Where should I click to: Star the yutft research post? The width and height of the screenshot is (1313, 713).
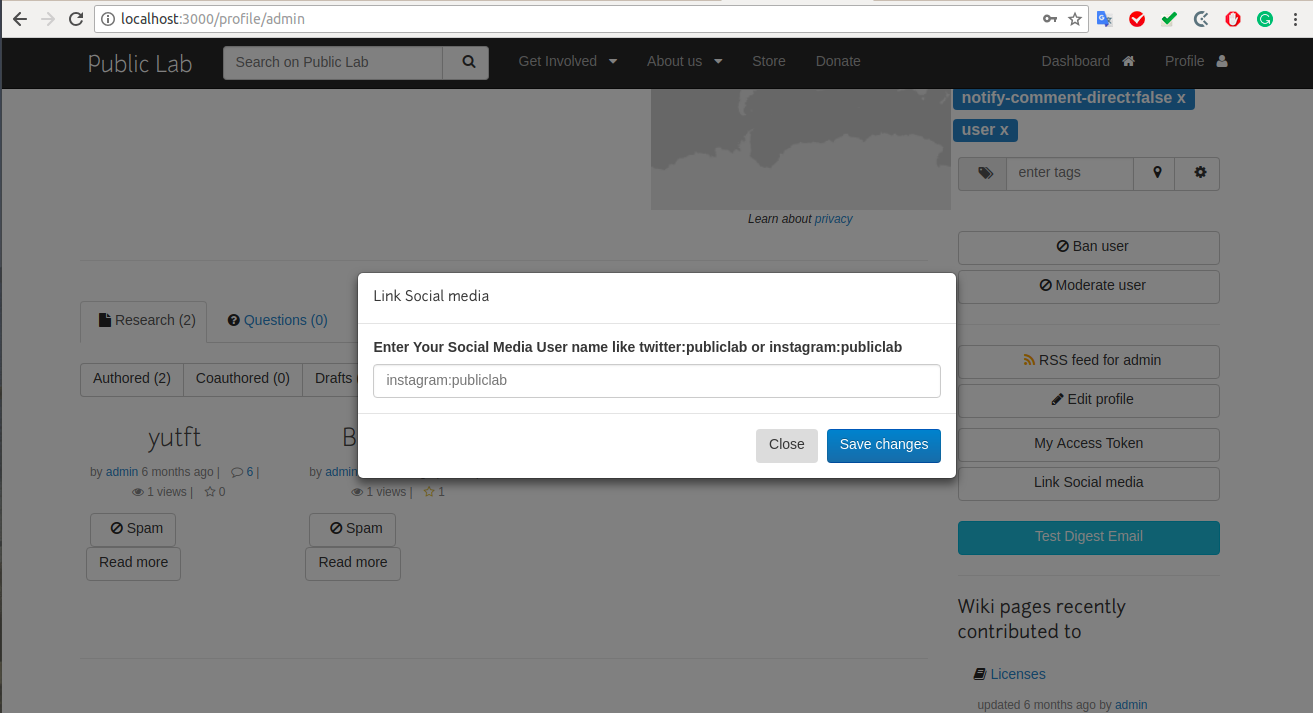[x=209, y=491]
